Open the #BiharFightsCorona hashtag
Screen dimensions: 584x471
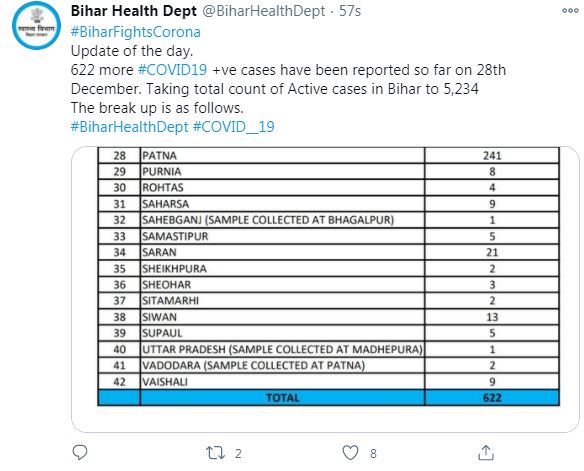[x=136, y=32]
